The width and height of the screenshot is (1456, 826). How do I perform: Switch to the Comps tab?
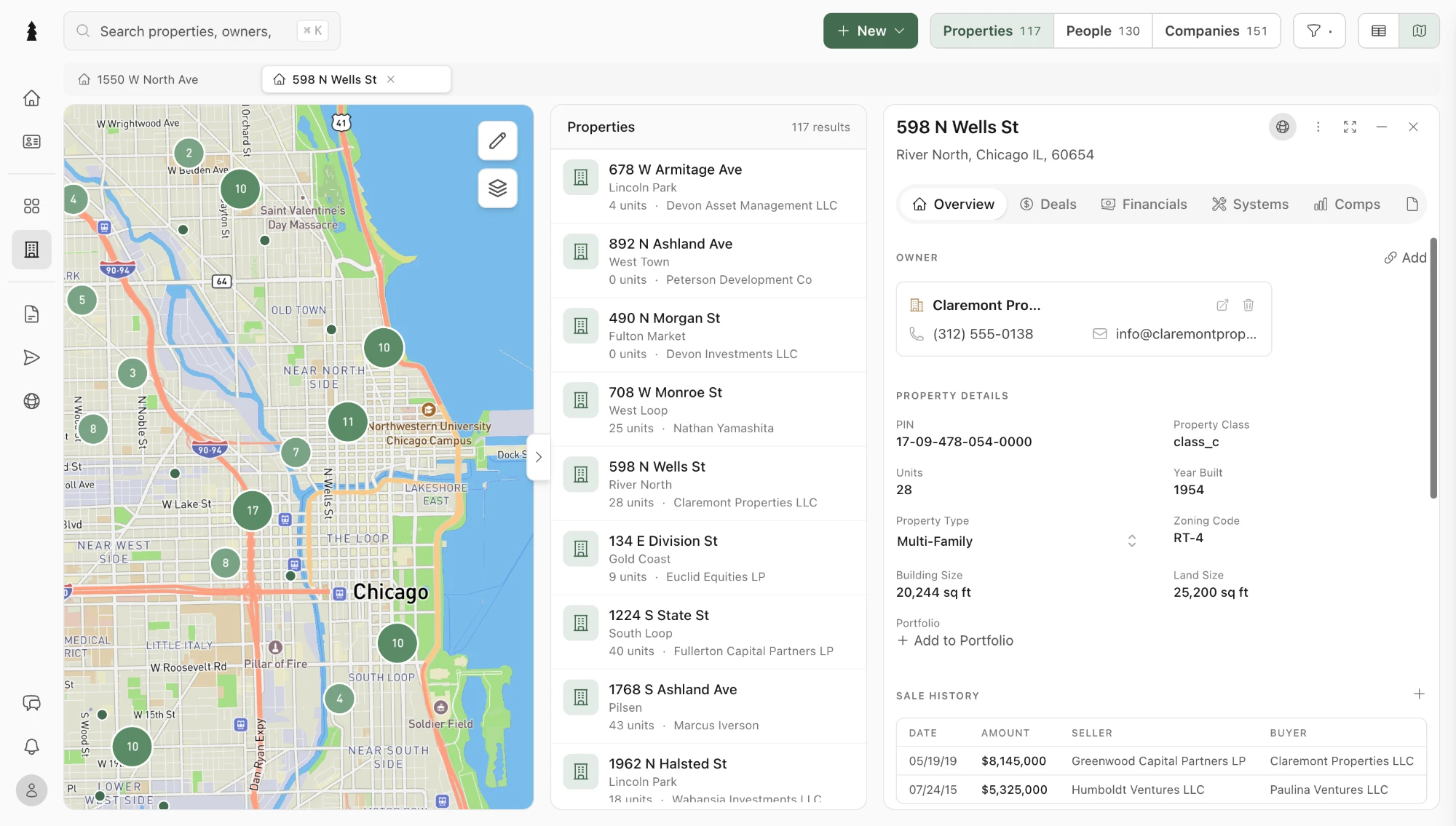1347,204
